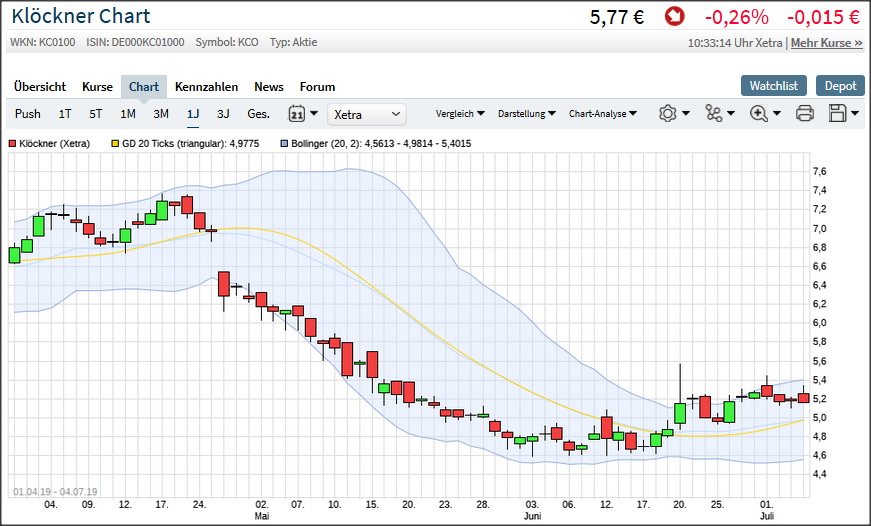Select the Ges. time range
Image resolution: width=871 pixels, height=526 pixels.
[x=258, y=114]
